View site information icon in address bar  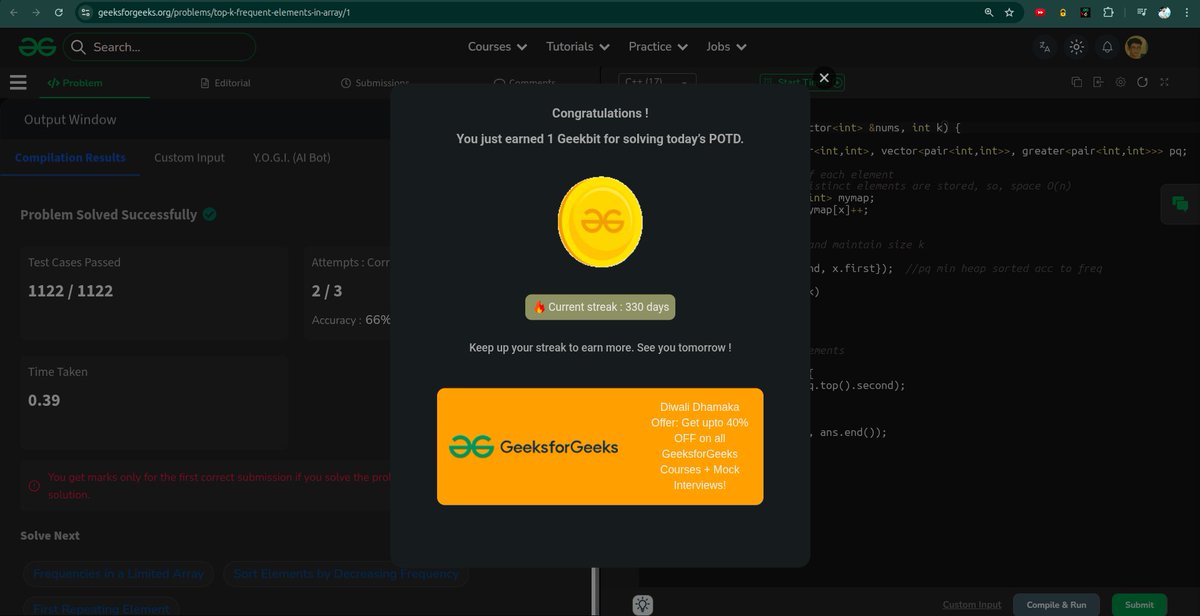tap(87, 13)
